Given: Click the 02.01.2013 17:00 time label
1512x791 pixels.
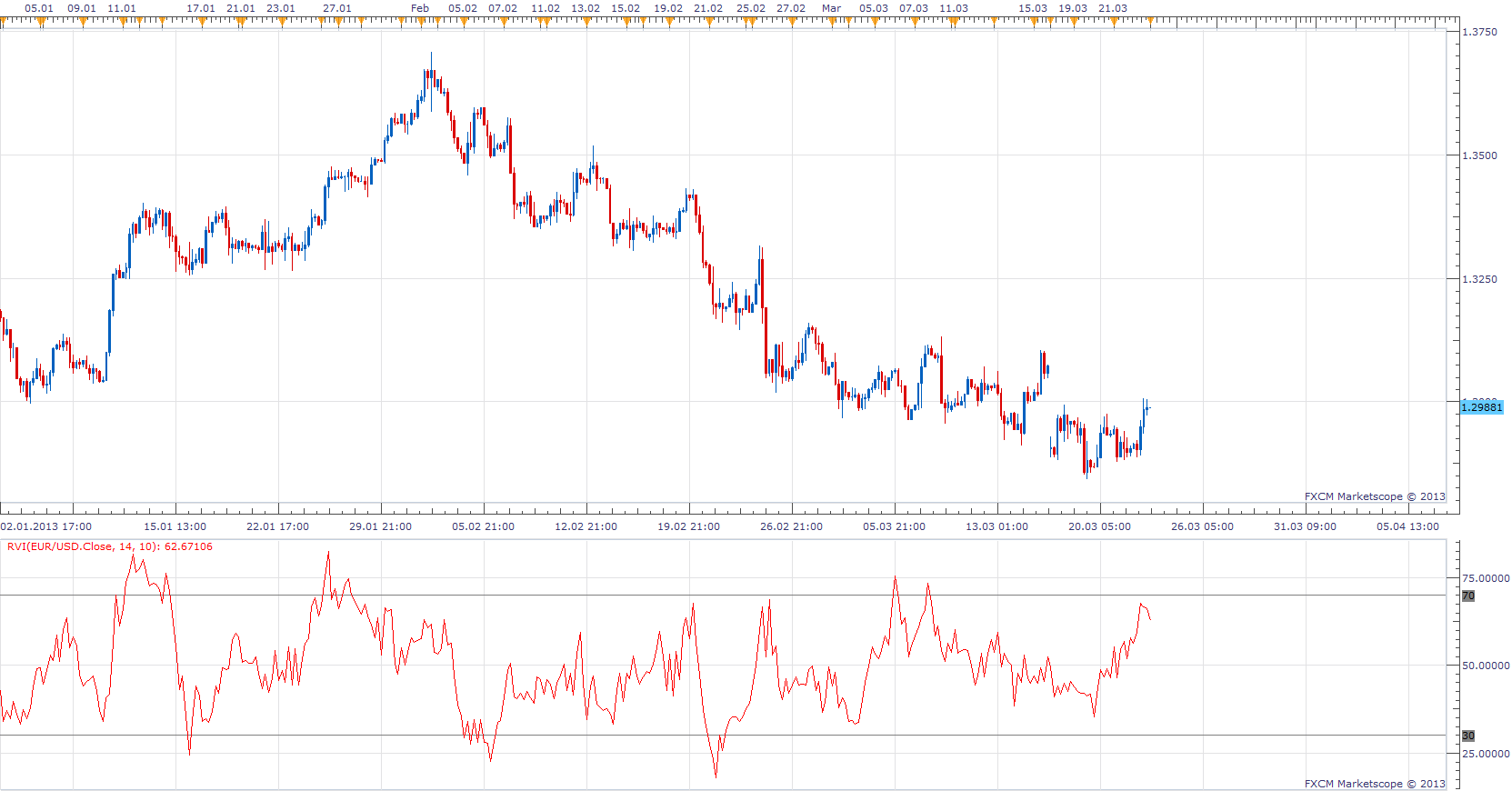Looking at the screenshot, I should 46,526.
